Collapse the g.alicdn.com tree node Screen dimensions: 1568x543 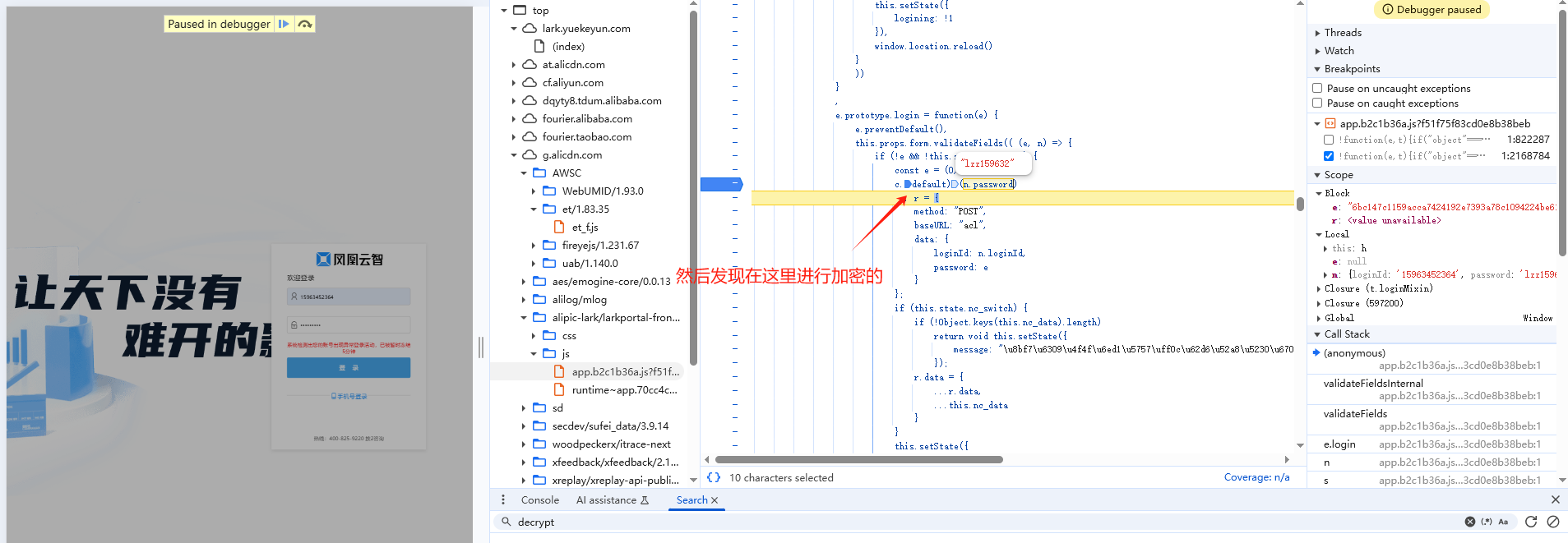514,154
